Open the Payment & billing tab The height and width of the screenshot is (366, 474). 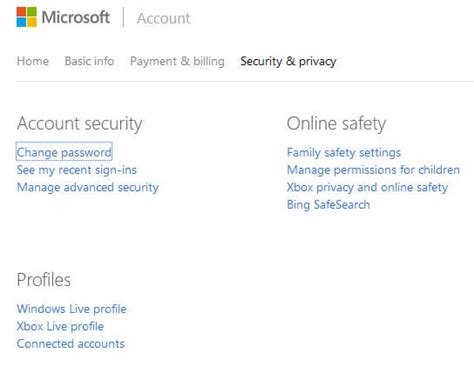pyautogui.click(x=177, y=61)
